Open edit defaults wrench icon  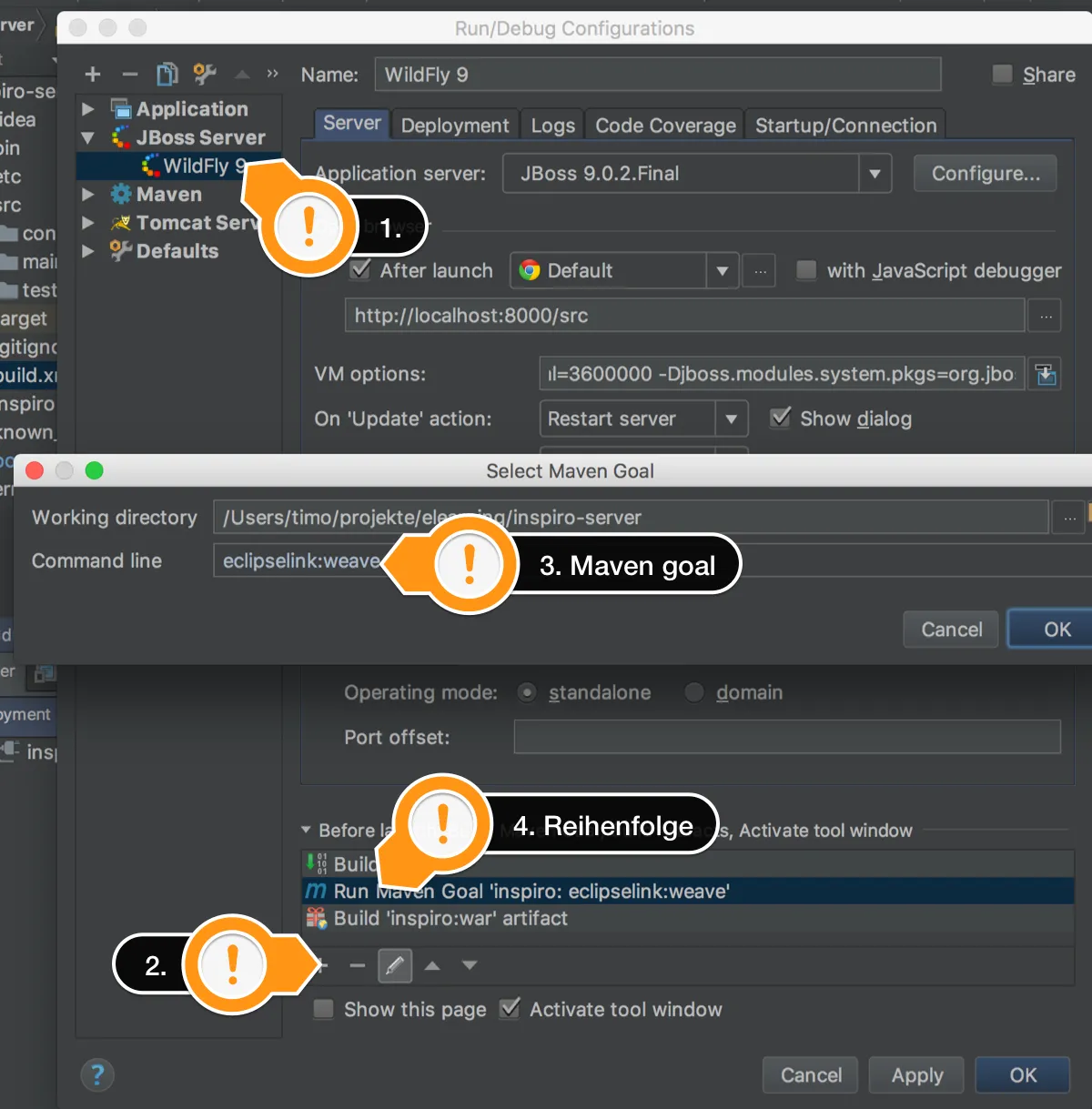coord(204,74)
